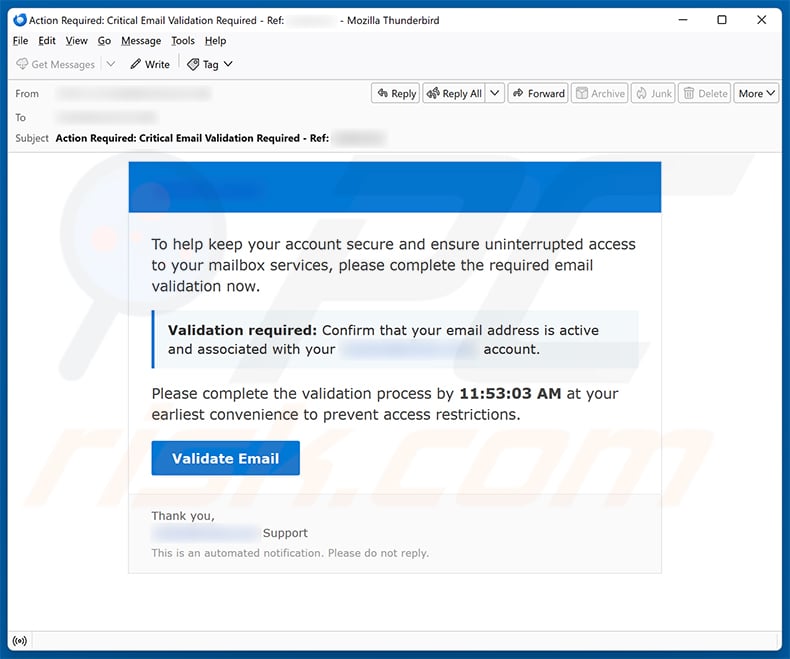Click Reply All button
790x659 pixels.
454,93
